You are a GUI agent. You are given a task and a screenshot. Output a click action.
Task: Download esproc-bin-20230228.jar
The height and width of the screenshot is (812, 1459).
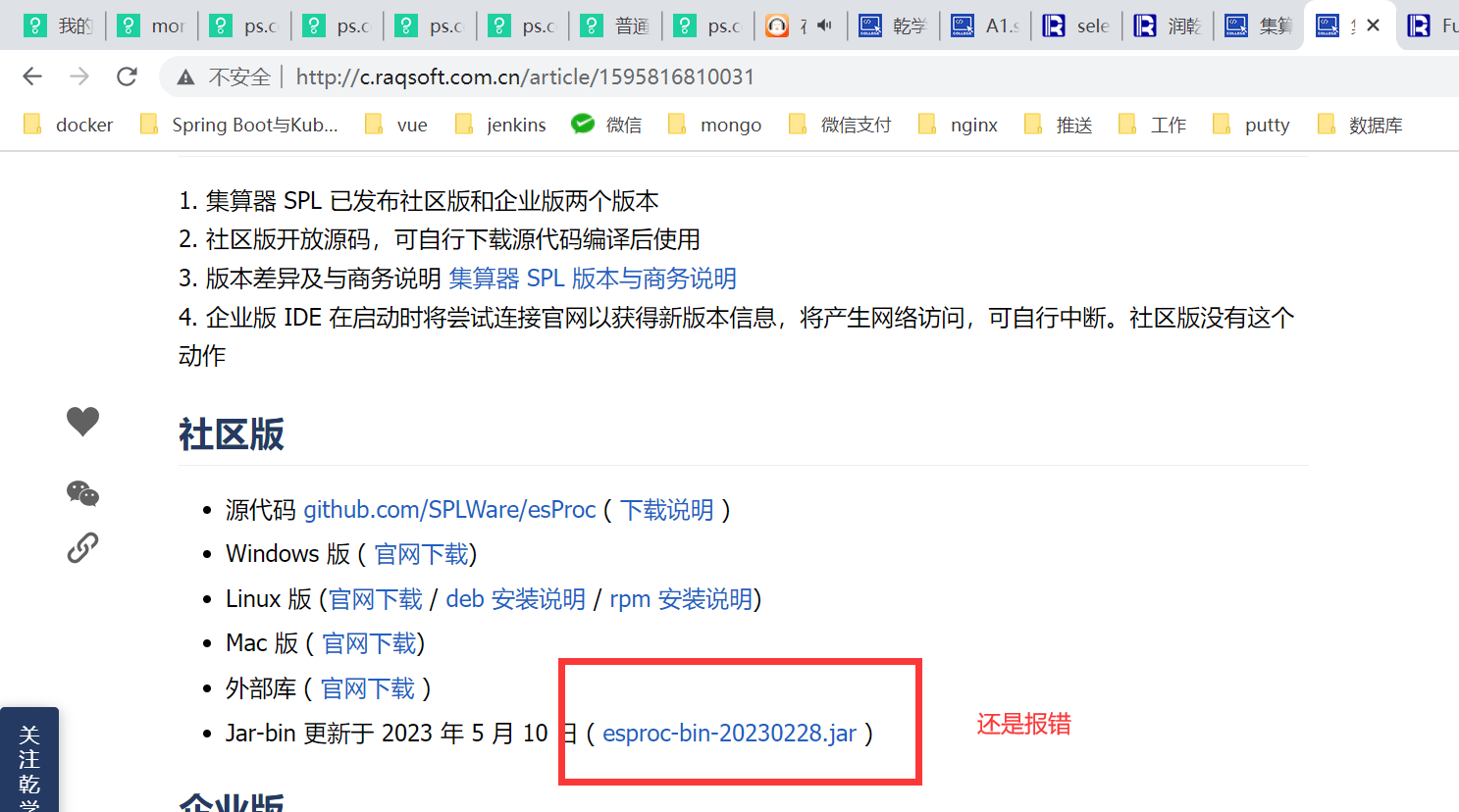point(729,734)
